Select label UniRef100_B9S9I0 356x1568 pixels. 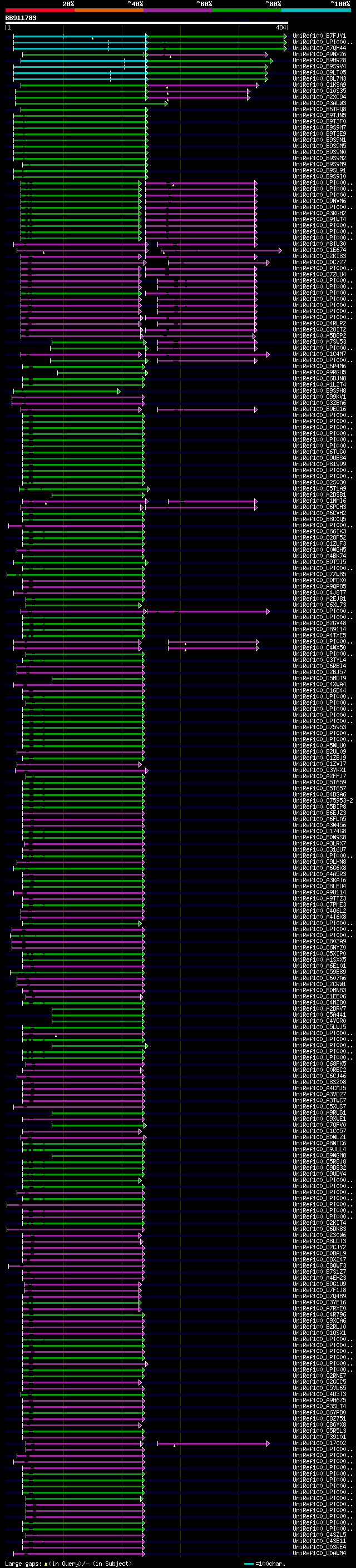click(x=319, y=176)
